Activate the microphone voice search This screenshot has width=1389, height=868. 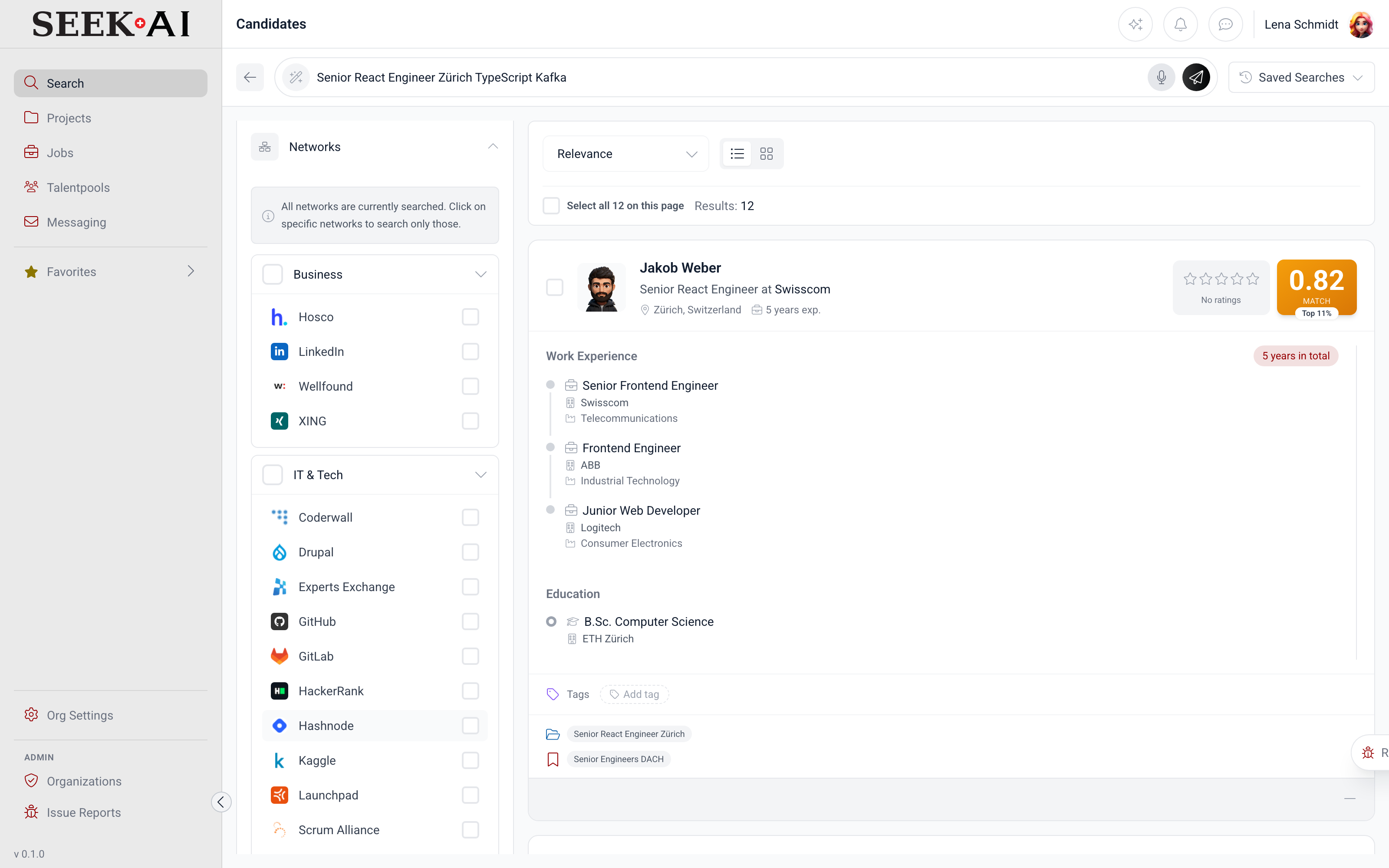click(1161, 77)
